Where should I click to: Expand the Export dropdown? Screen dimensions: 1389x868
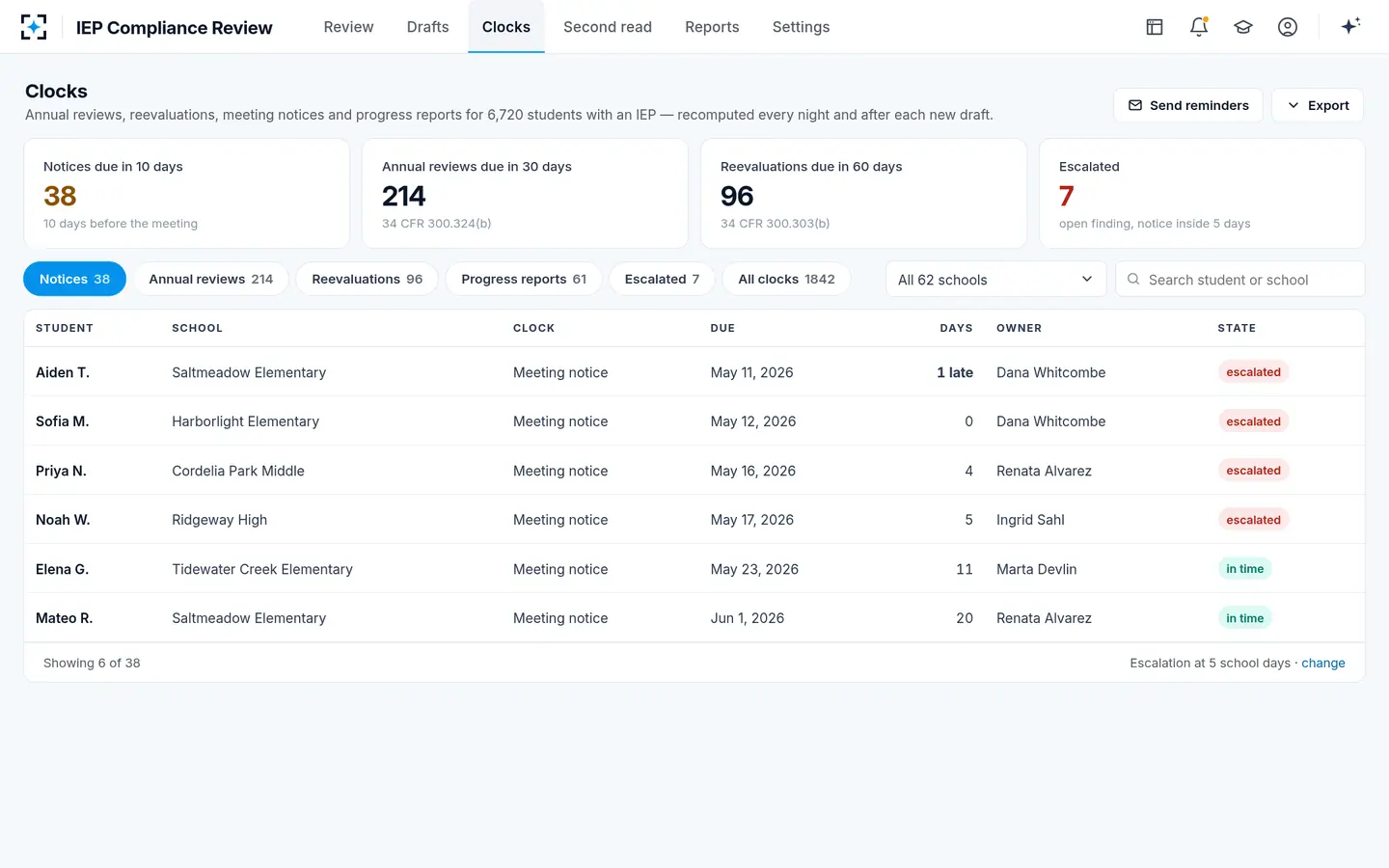point(1318,105)
